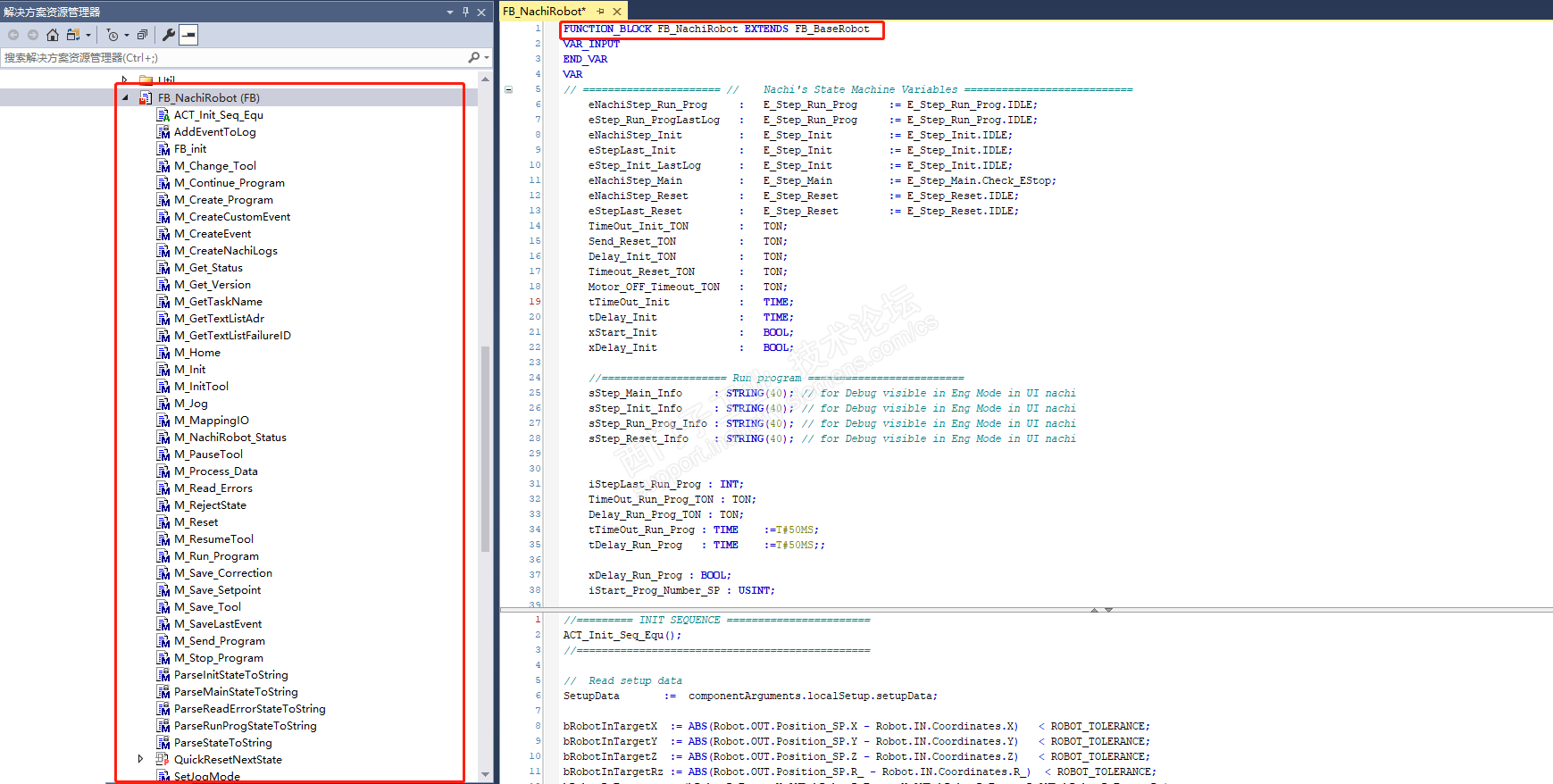Viewport: 1553px width, 784px height.
Task: Click the Solution Explorer search field
Action: pos(235,57)
